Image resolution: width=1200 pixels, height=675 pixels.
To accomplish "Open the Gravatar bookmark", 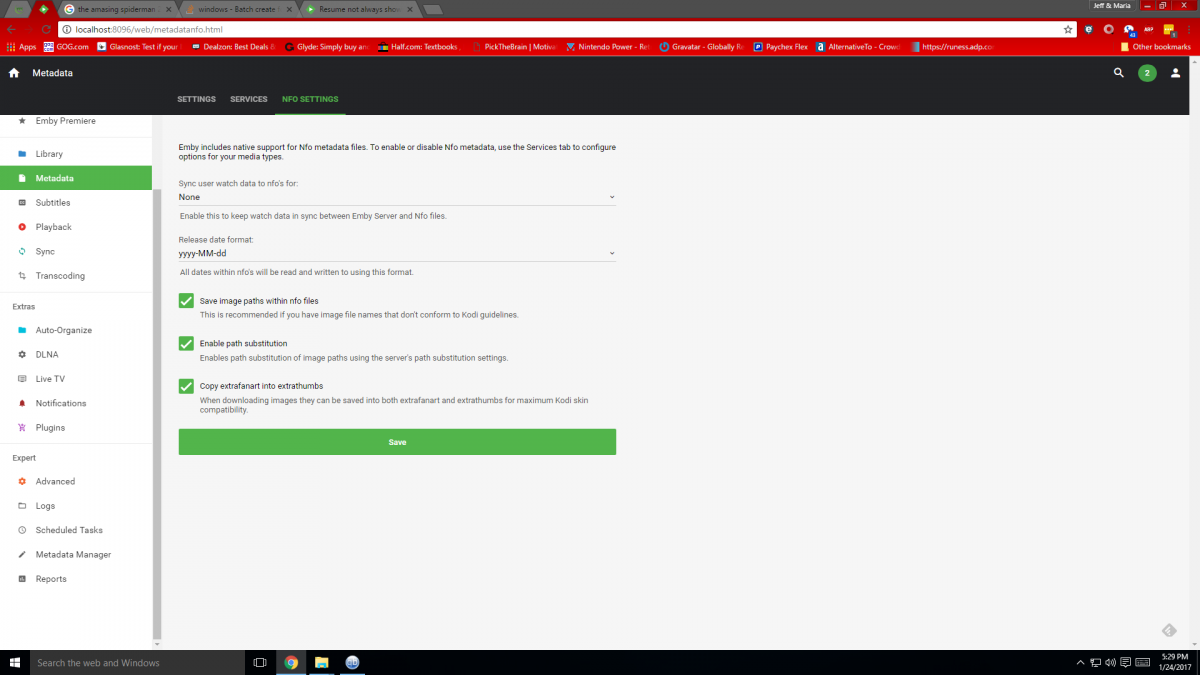I will tap(702, 46).
